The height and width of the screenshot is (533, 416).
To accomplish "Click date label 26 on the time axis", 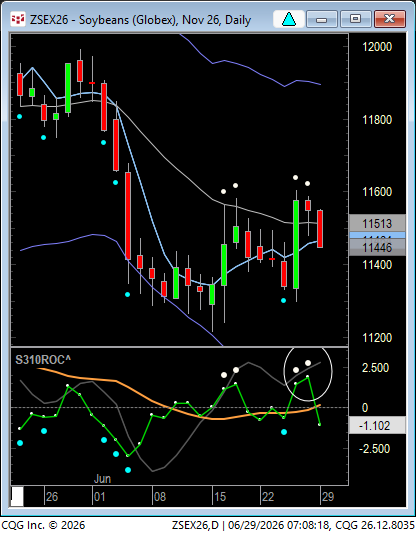I will coord(52,497).
